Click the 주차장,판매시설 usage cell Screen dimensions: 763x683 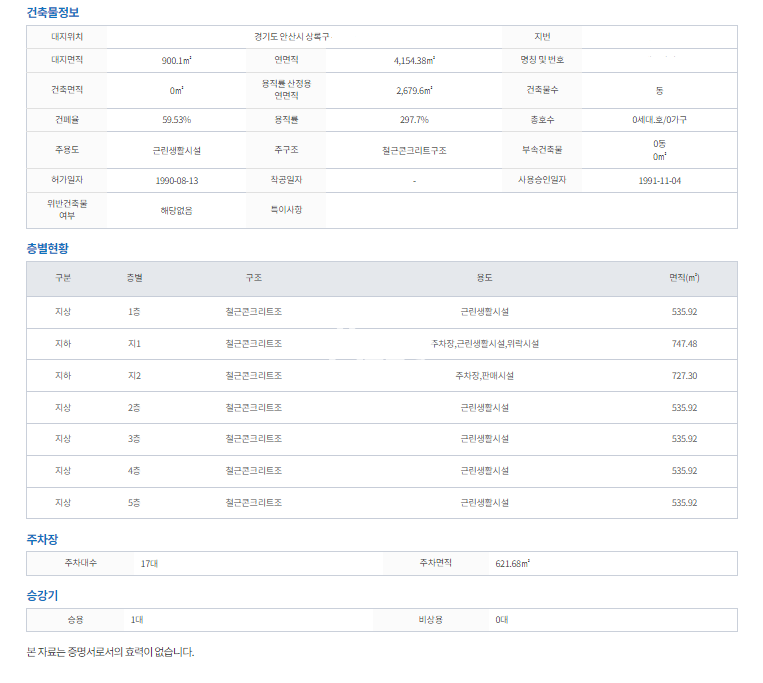pos(484,376)
